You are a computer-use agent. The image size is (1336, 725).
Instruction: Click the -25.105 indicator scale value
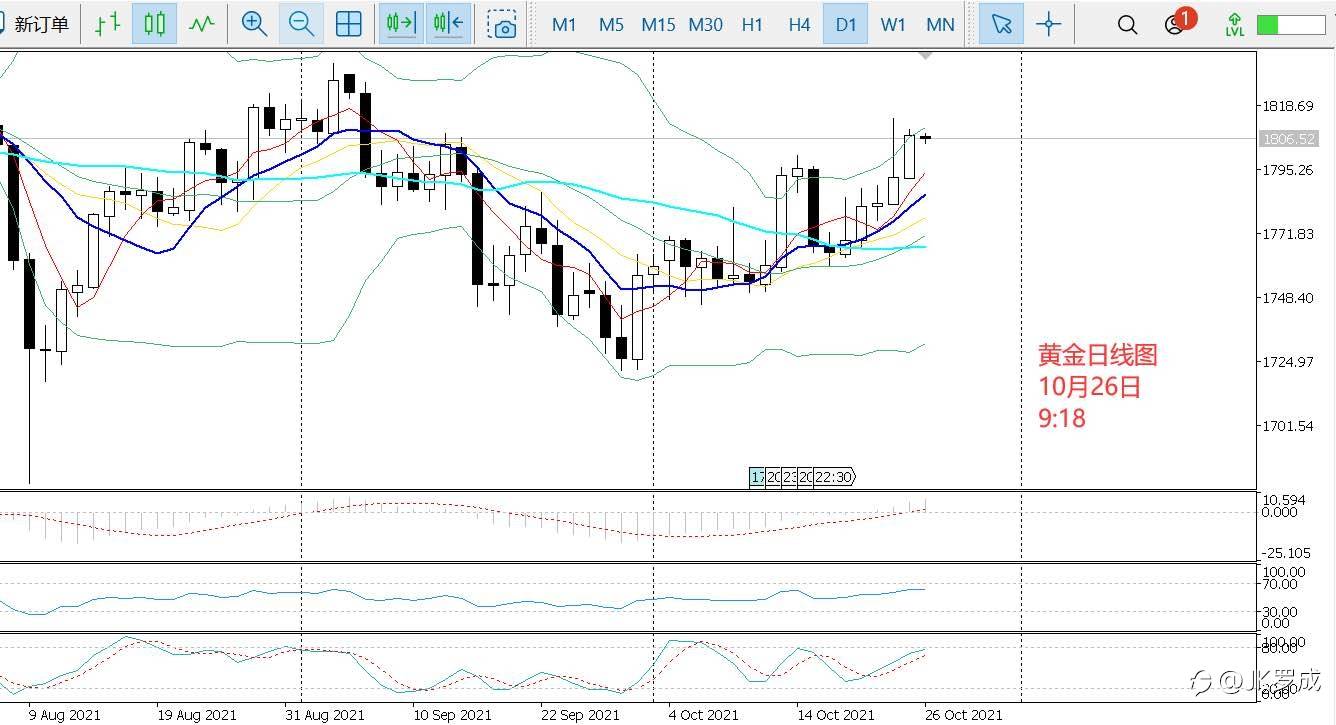(1287, 553)
